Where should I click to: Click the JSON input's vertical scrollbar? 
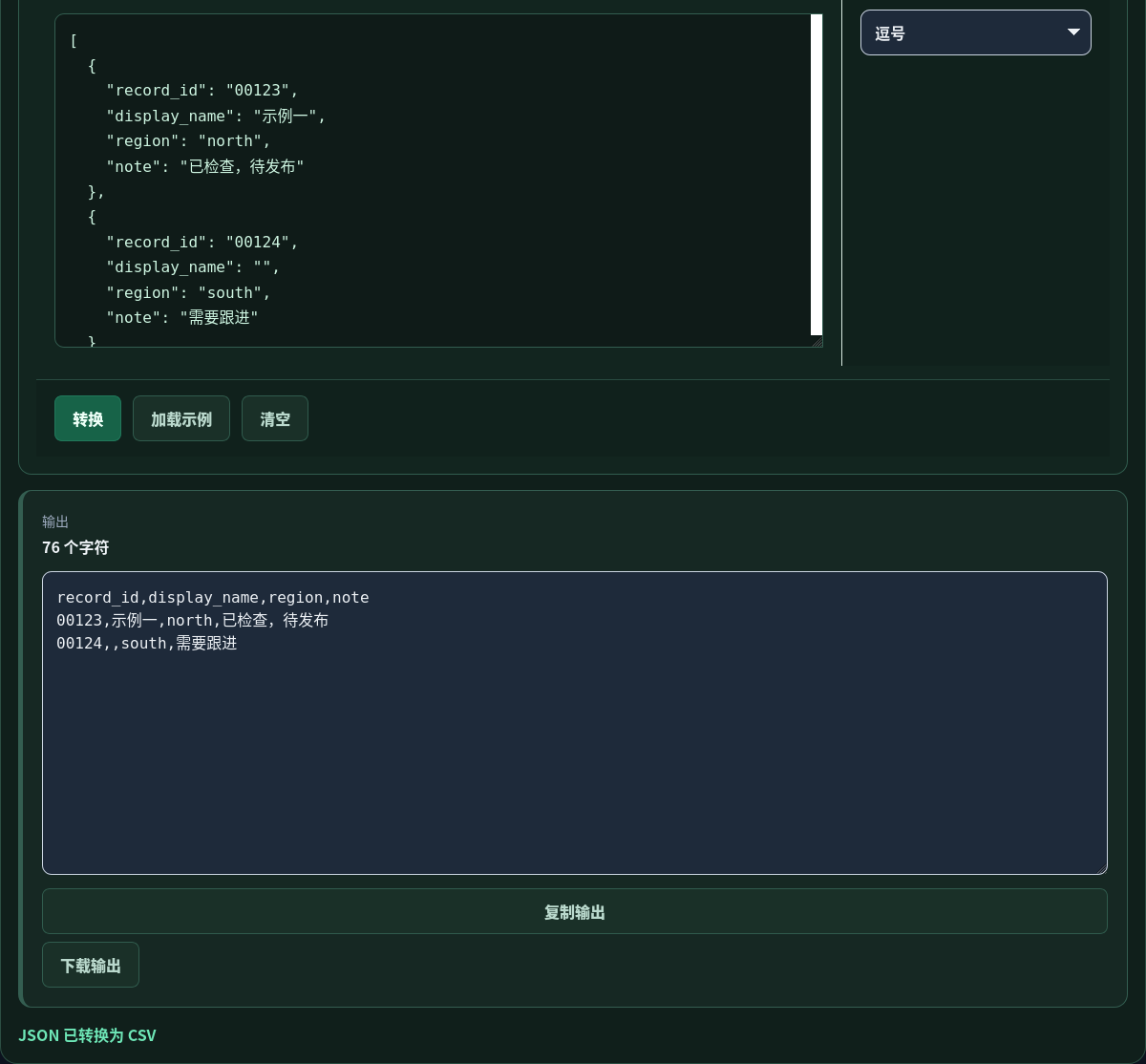(817, 175)
